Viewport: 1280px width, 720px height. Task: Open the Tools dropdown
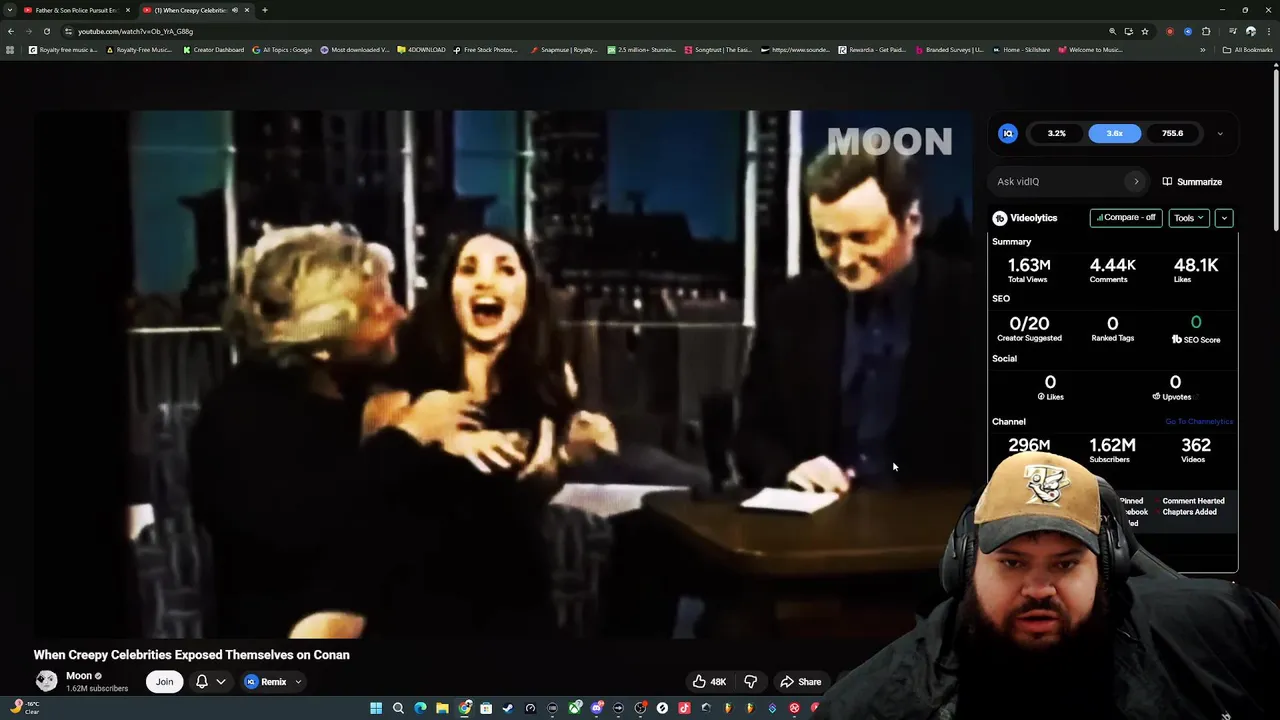click(1189, 218)
